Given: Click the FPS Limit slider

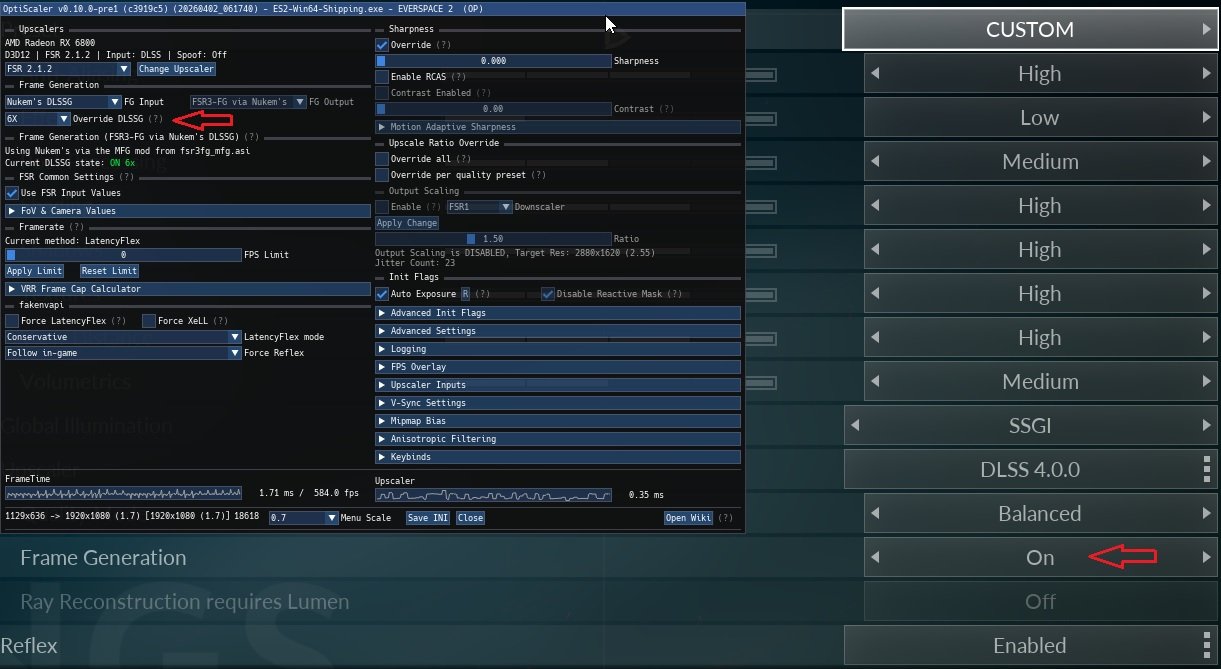Looking at the screenshot, I should click(123, 255).
